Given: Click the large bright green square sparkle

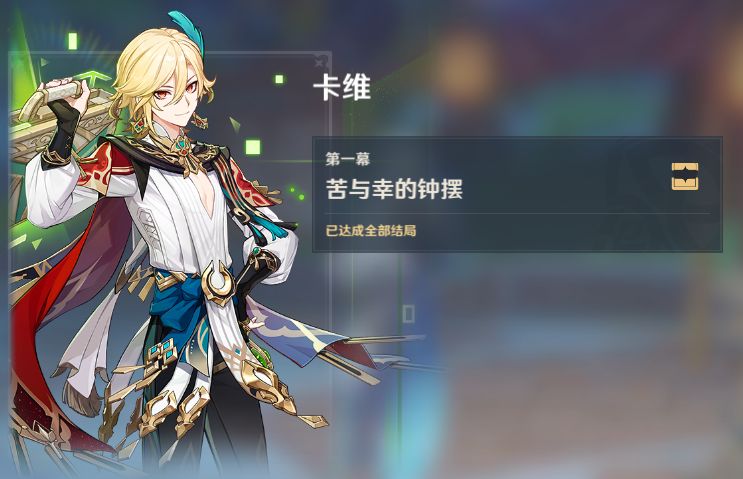Looking at the screenshot, I should point(253,147).
